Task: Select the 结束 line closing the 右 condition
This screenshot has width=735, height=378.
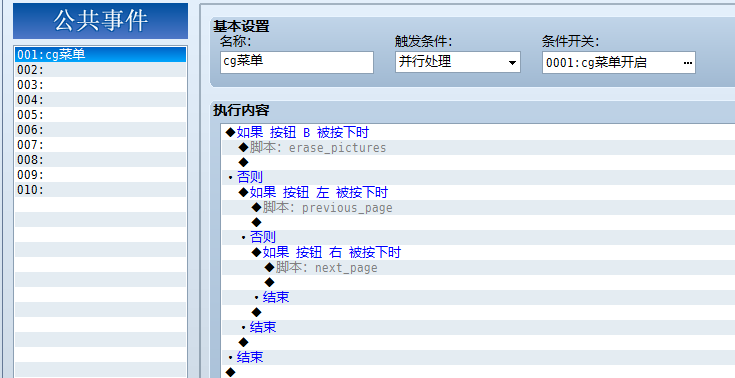Action: [478, 297]
